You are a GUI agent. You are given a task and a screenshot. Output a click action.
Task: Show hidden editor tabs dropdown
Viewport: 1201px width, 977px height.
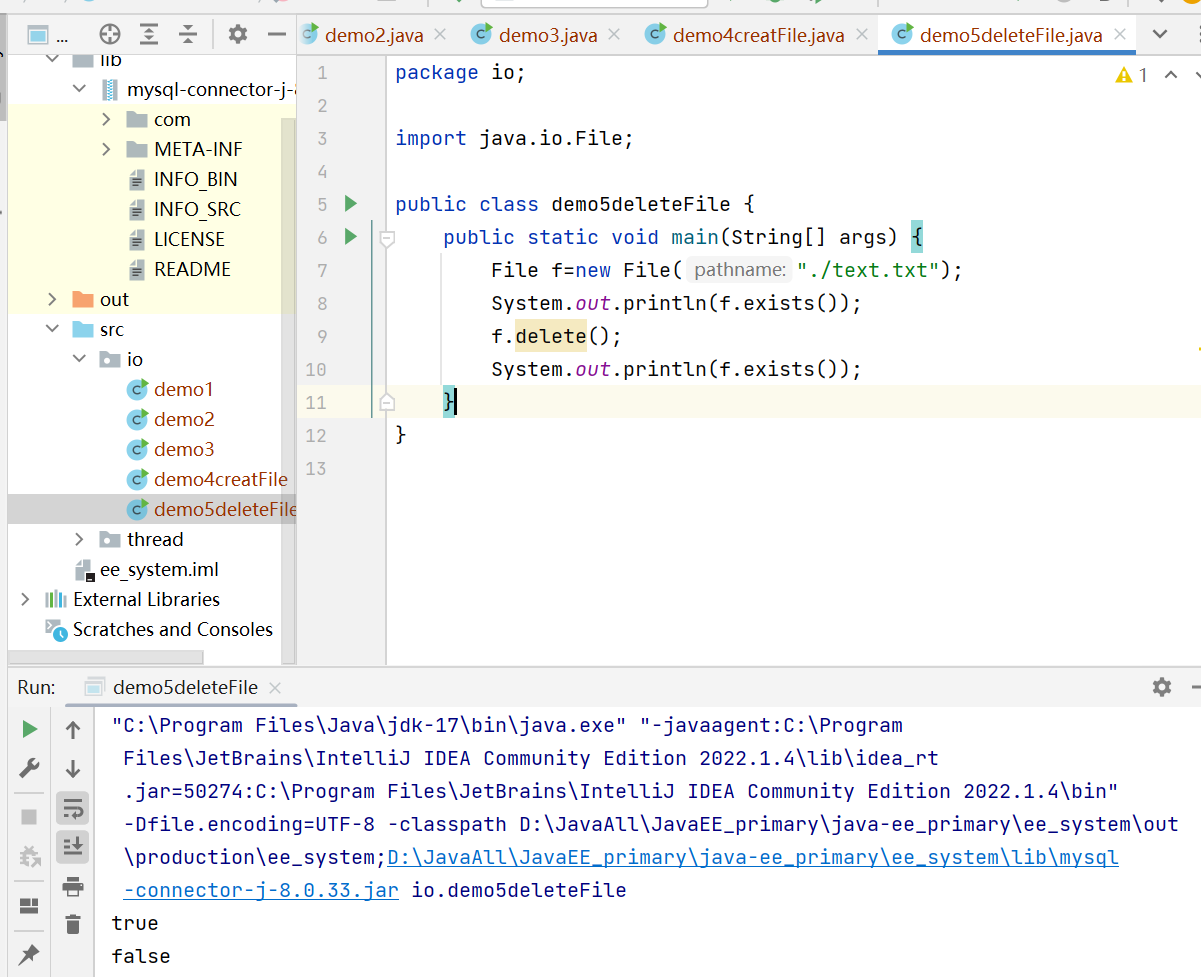[x=1160, y=34]
